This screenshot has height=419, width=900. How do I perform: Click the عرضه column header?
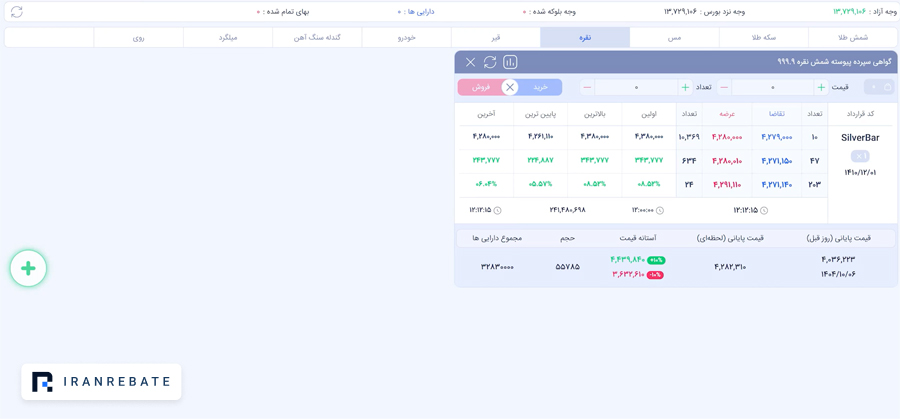pos(727,114)
